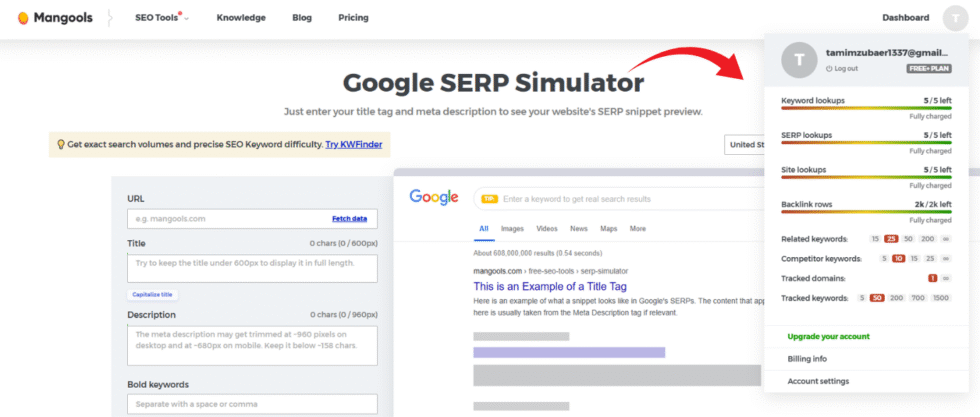Select 200 under Tracked keywords
The height and width of the screenshot is (417, 980).
coord(898,298)
